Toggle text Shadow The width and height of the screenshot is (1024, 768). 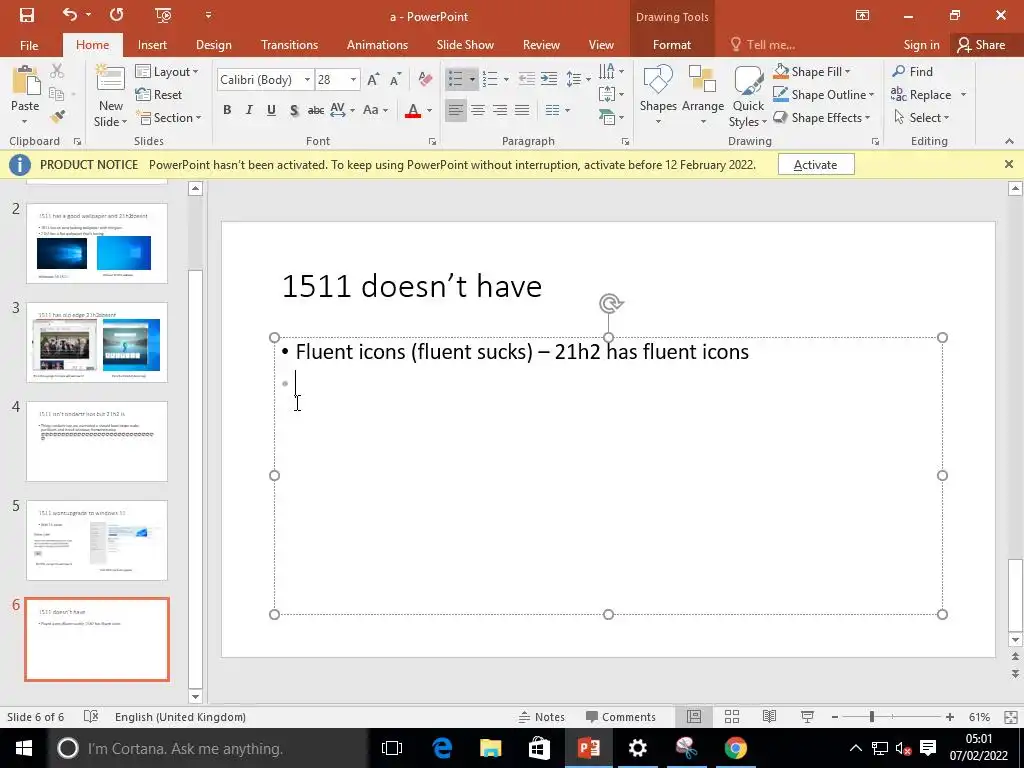(x=294, y=110)
